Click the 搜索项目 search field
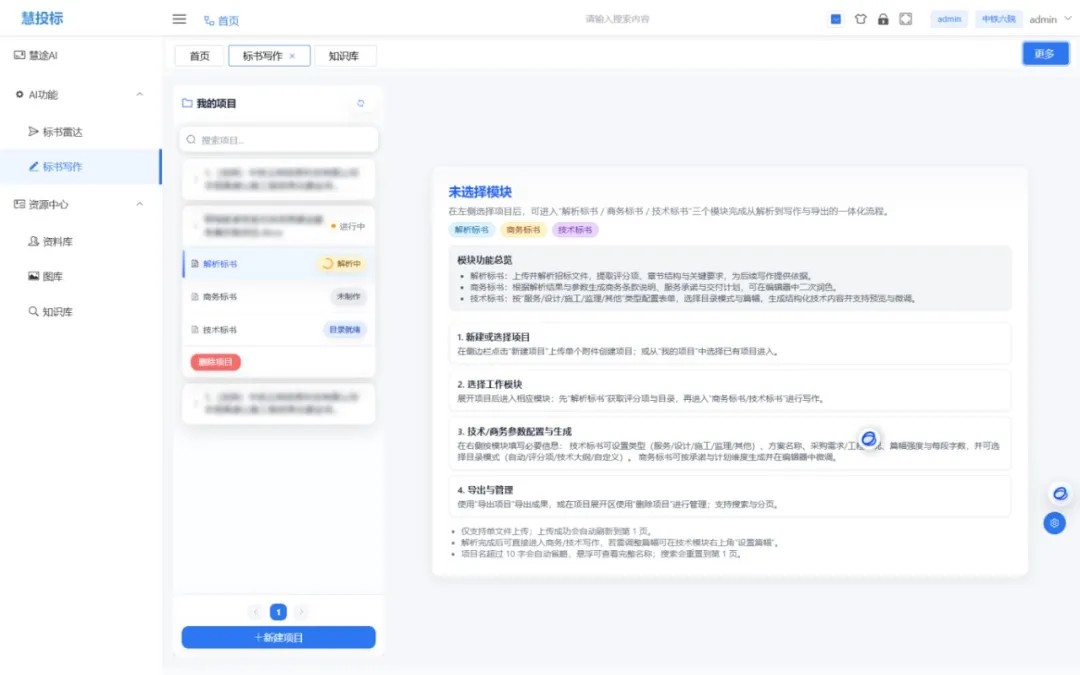This screenshot has height=675, width=1080. coord(279,140)
